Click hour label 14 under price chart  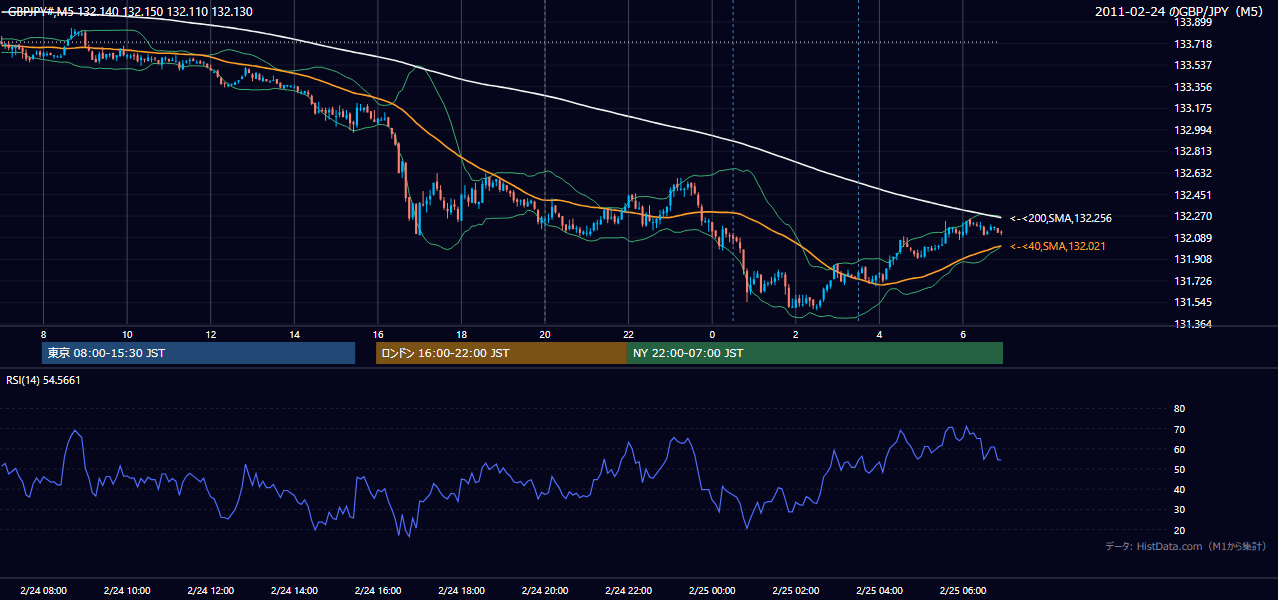(294, 334)
